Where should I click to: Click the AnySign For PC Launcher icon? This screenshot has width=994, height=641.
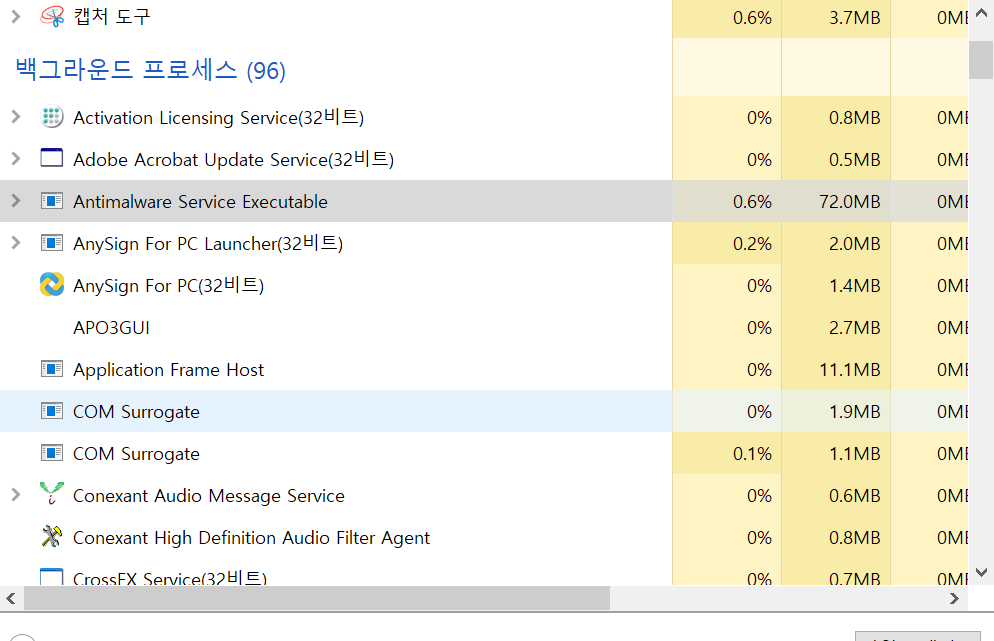pos(52,243)
